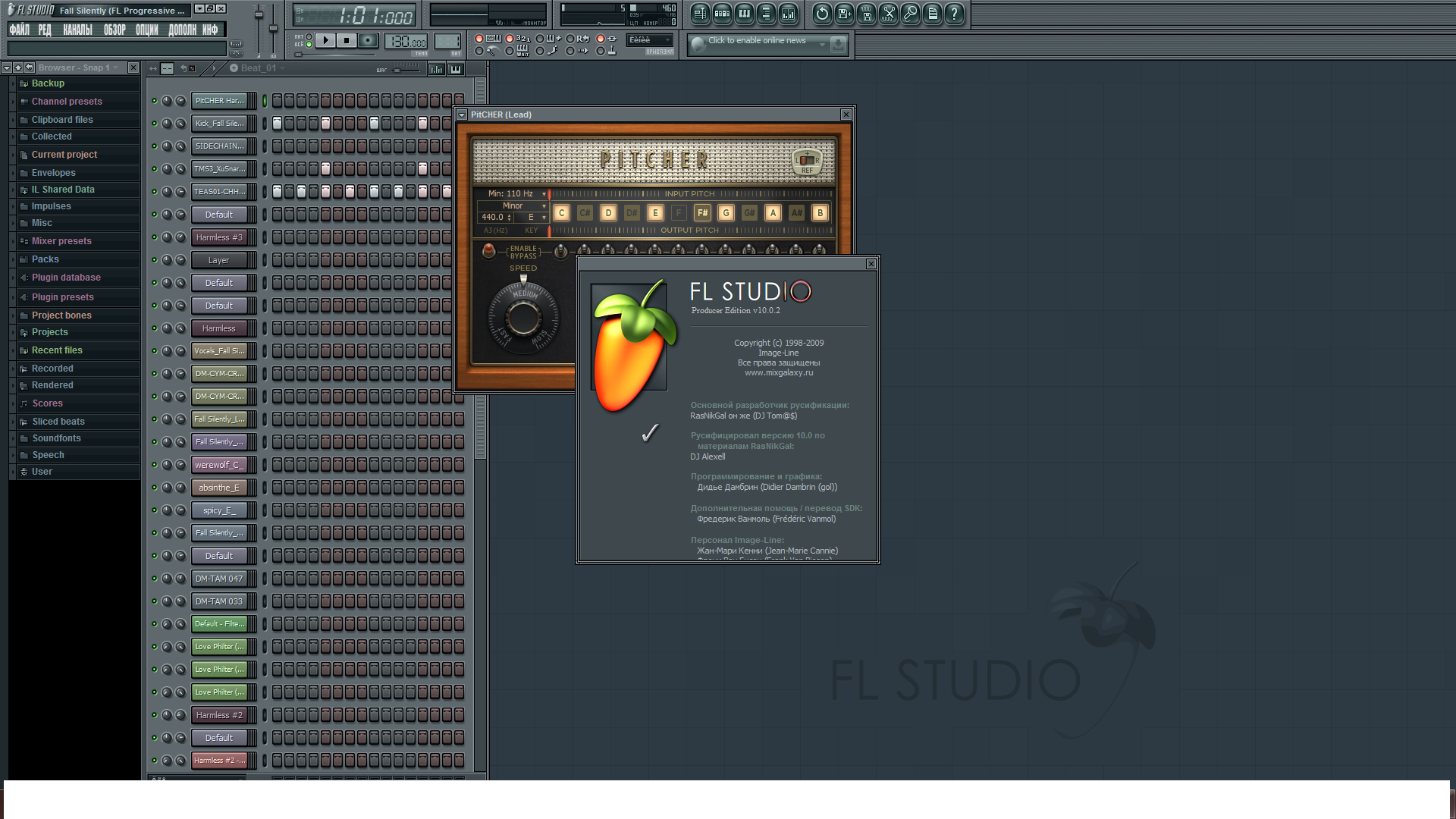Select the werewolf_C_ channel button
This screenshot has width=1456, height=819.
(x=219, y=465)
